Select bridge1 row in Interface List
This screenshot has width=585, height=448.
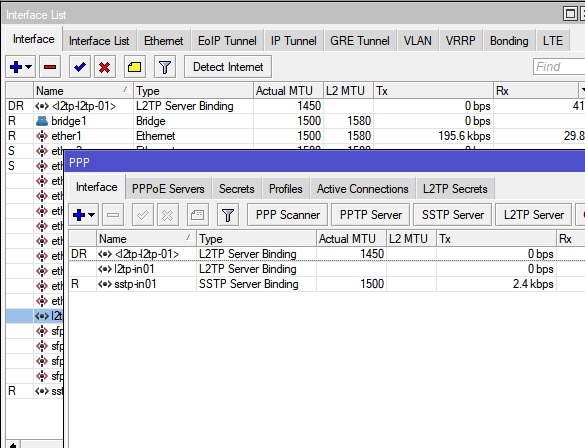pos(295,121)
